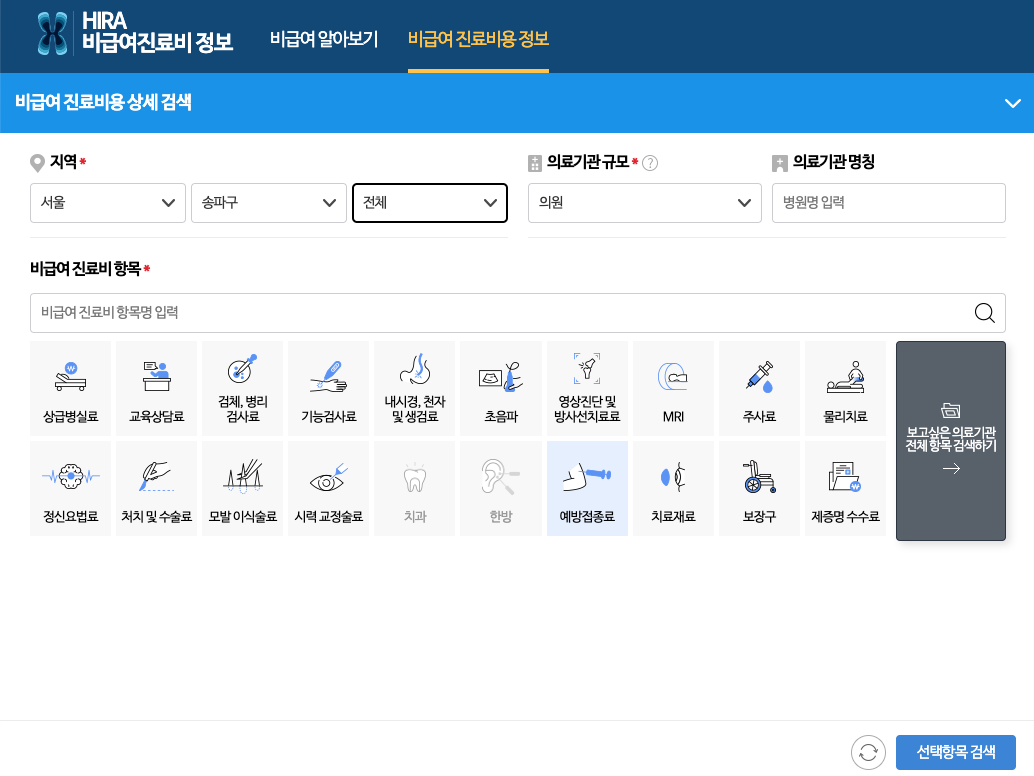Screen dimensions: 1034x776
Task: Toggle the 제증명 수수료 item
Action: point(845,488)
